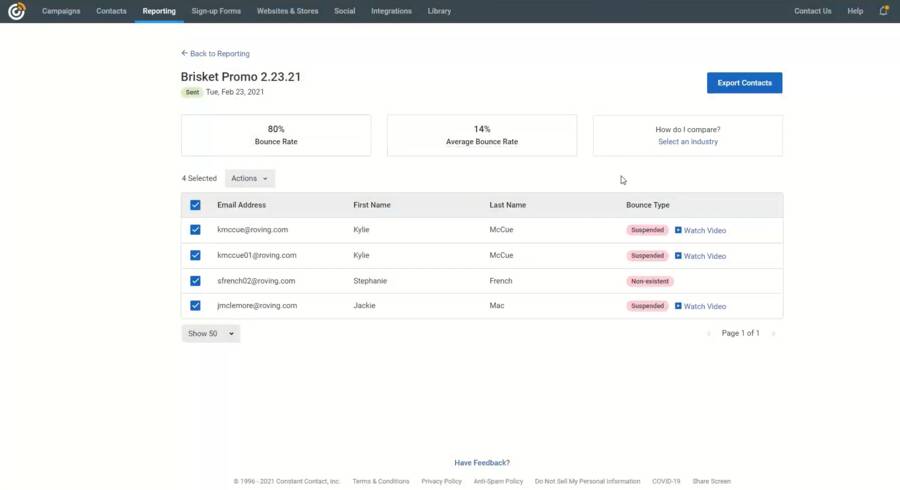Screen dimensions: 900x490
Task: Open the Social menu item
Action: pyautogui.click(x=344, y=11)
